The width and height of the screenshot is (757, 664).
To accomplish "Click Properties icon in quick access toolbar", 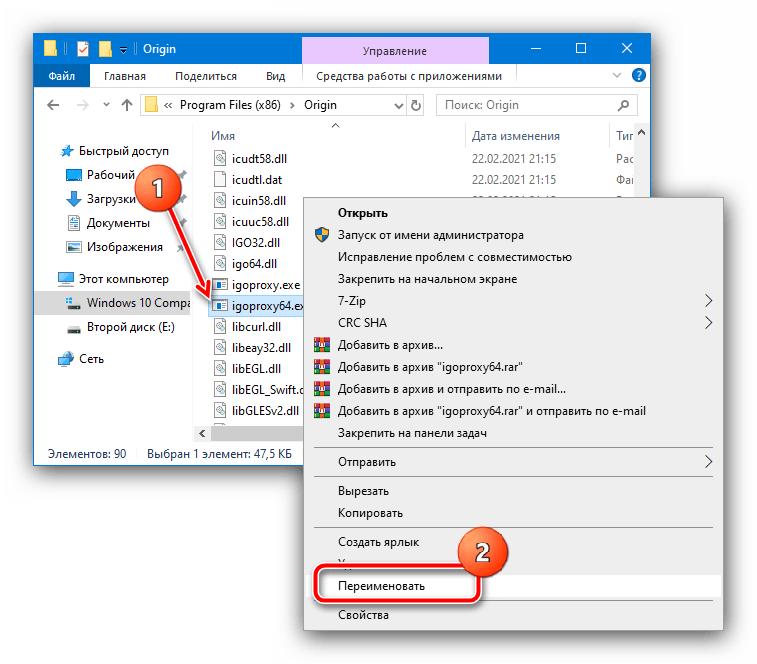I will coord(83,49).
